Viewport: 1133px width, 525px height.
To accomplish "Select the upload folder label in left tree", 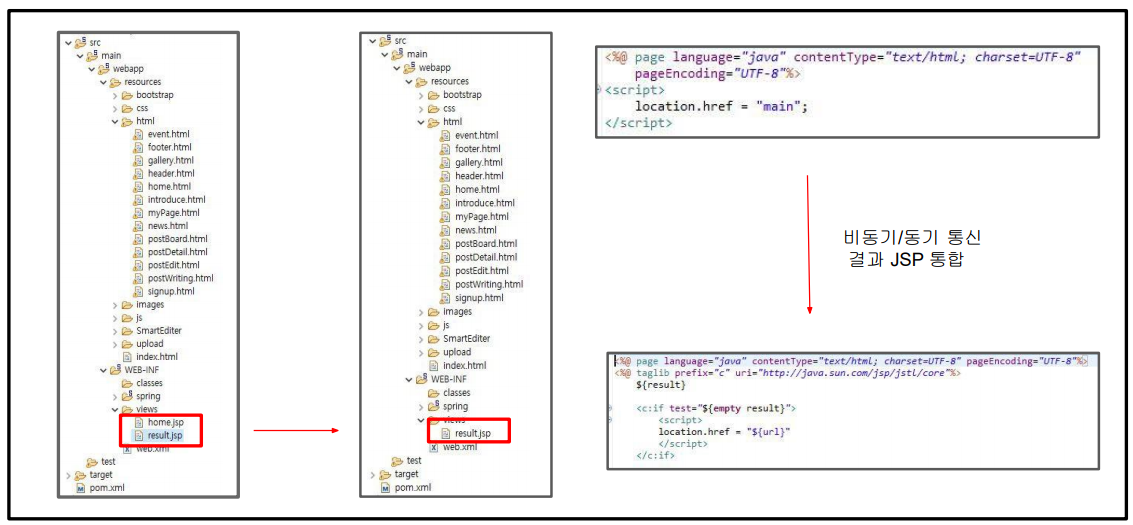I will (x=150, y=344).
